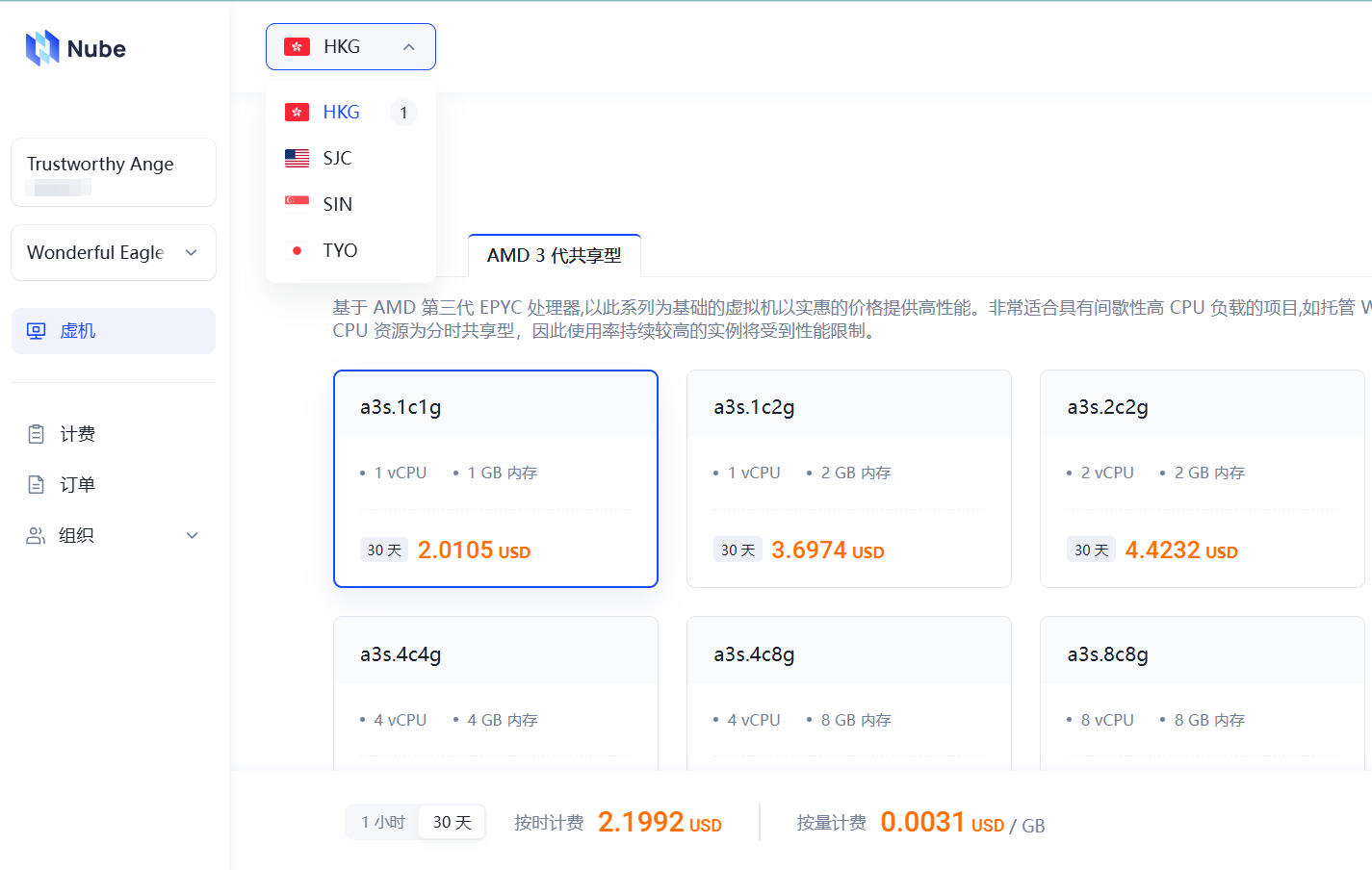Screen dimensions: 1372x870
Task: Click the Nube brand name
Action: (x=96, y=49)
